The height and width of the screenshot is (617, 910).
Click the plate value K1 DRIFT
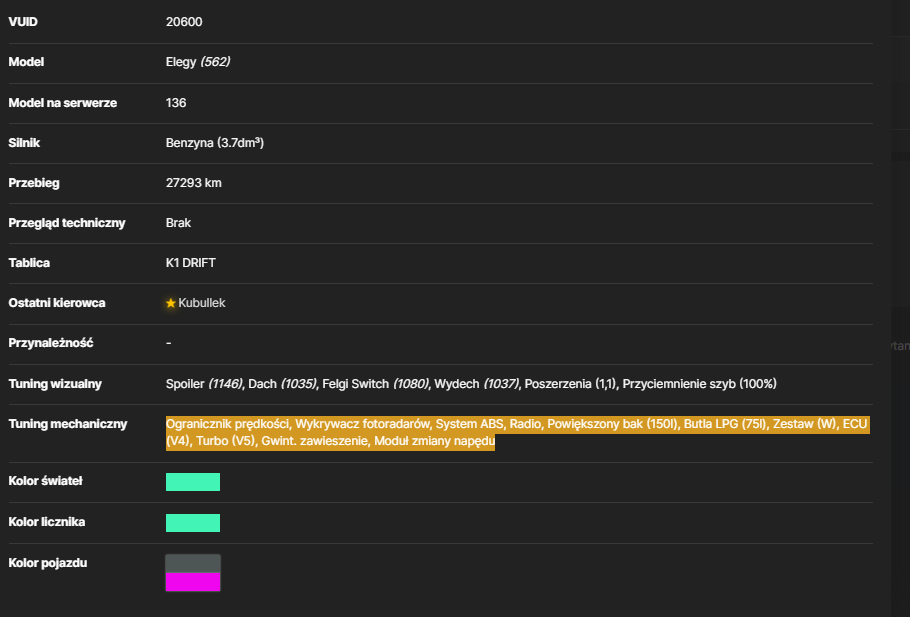(190, 263)
